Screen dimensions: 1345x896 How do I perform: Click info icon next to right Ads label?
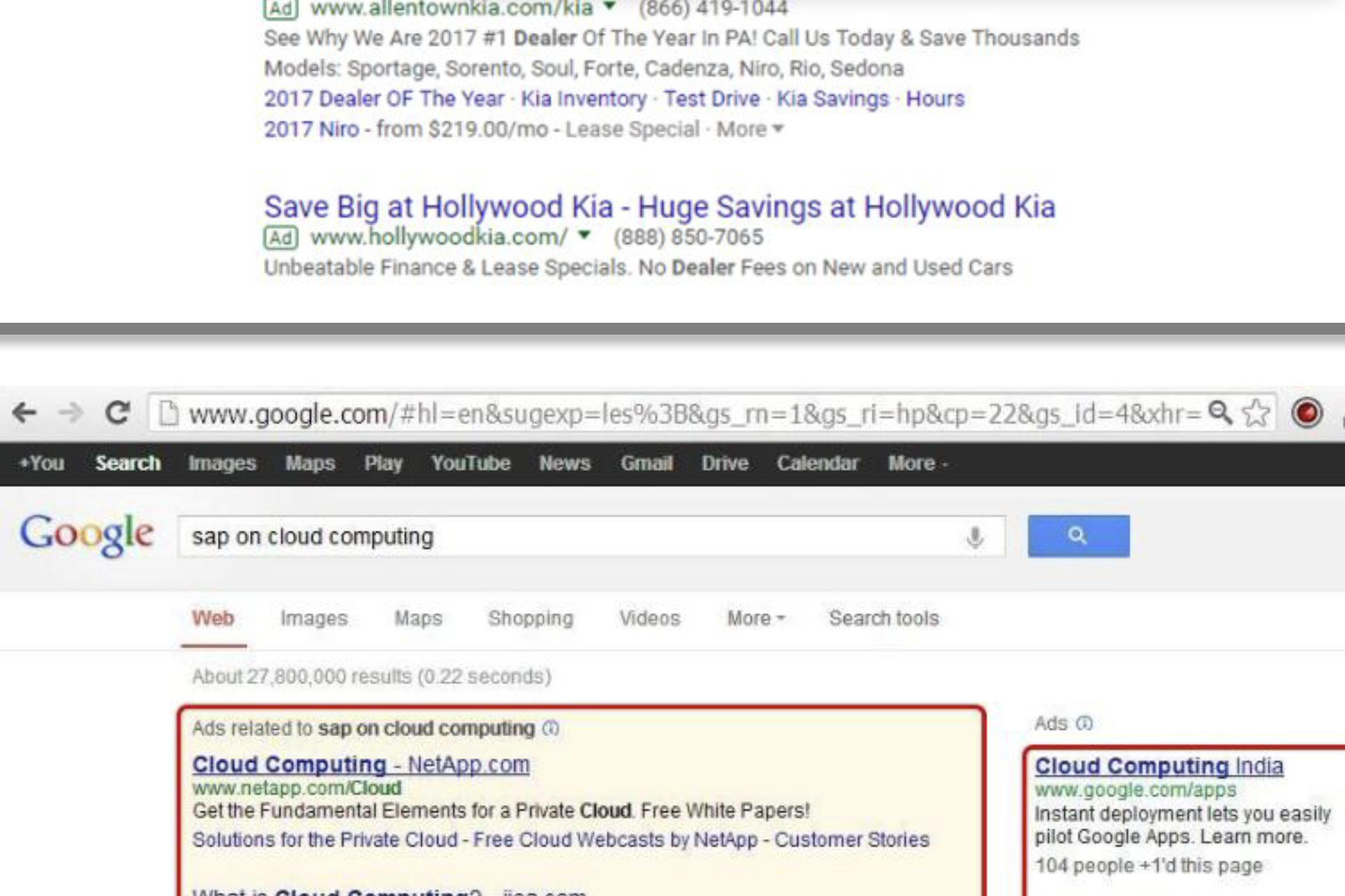(1085, 723)
